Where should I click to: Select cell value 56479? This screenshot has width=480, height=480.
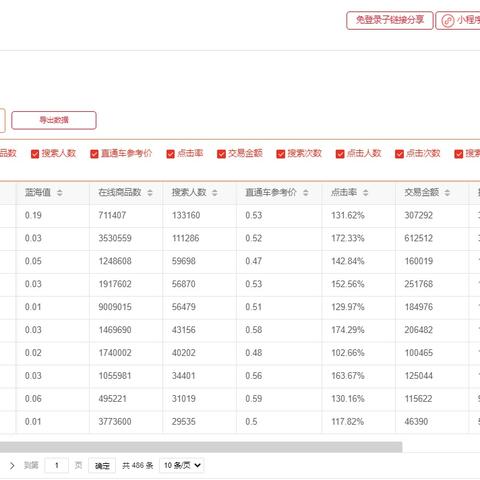[184, 307]
